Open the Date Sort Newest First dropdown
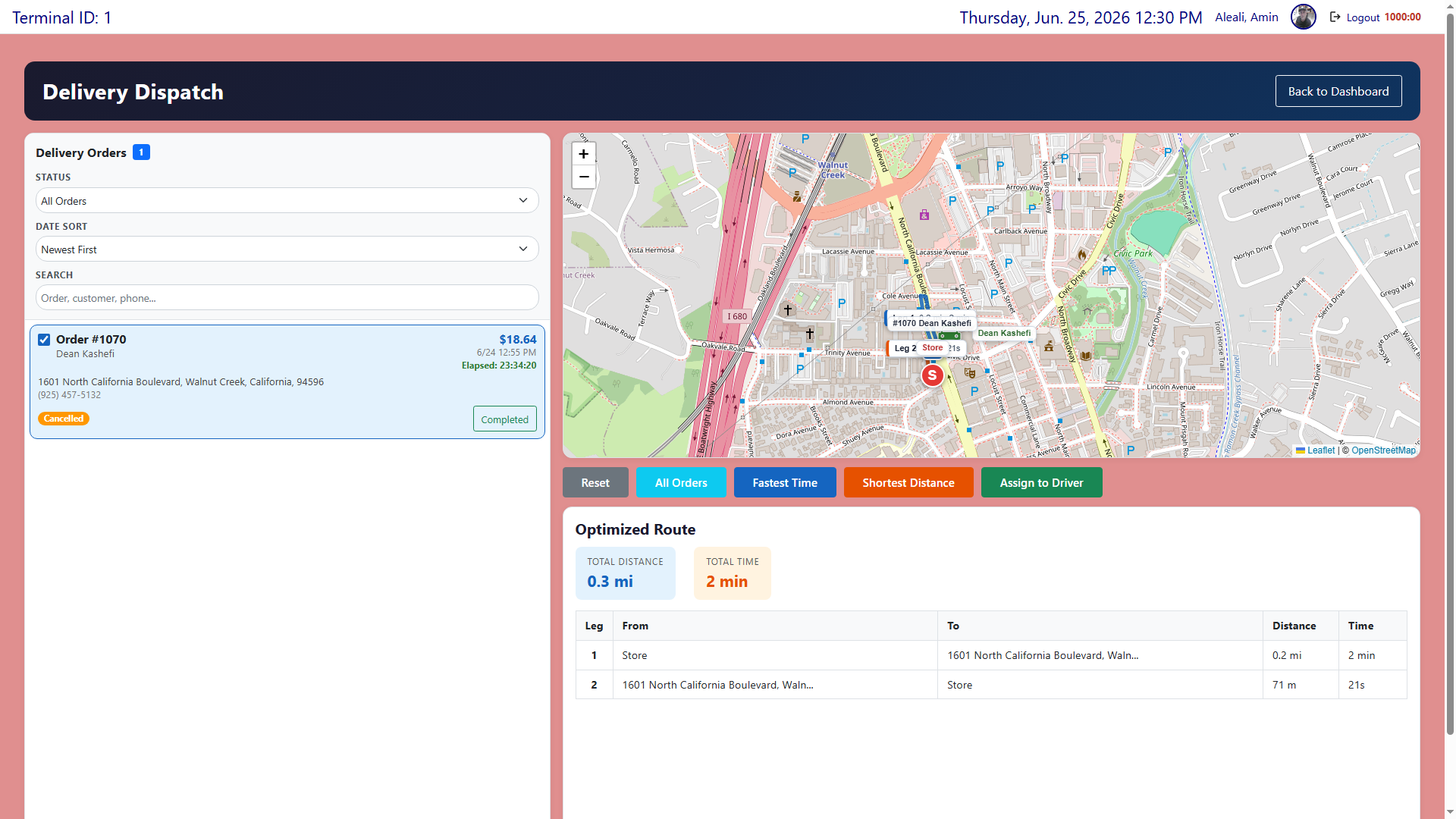 (287, 249)
